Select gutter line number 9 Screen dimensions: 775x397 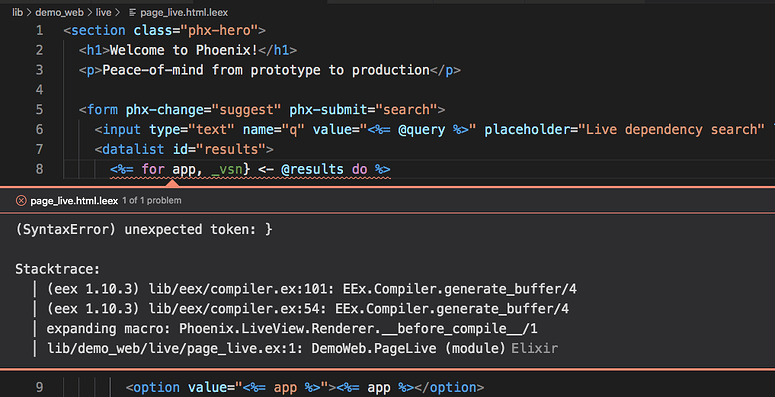(x=39, y=387)
